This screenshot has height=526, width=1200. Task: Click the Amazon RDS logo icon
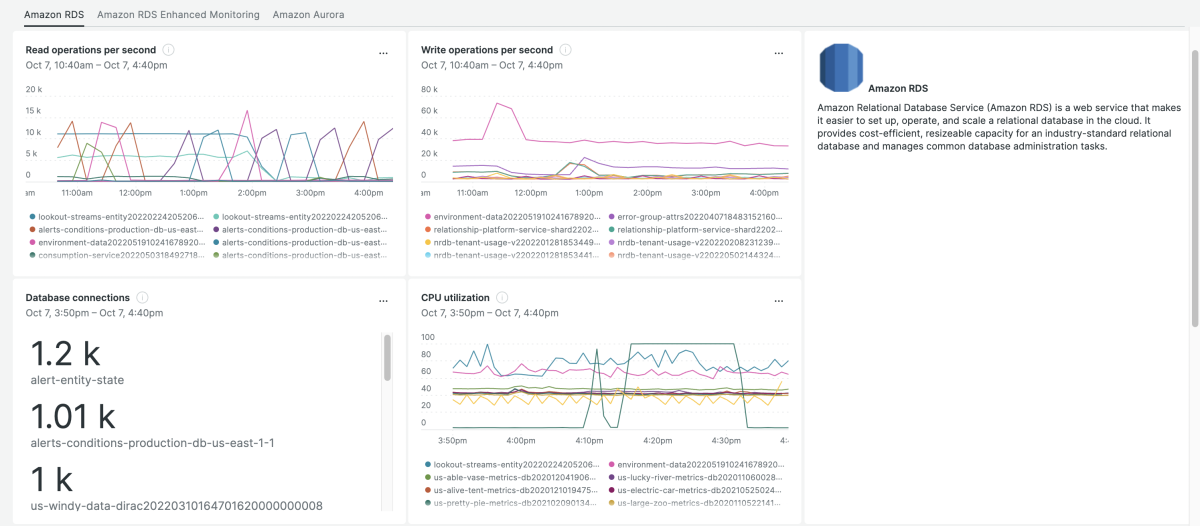pos(841,69)
